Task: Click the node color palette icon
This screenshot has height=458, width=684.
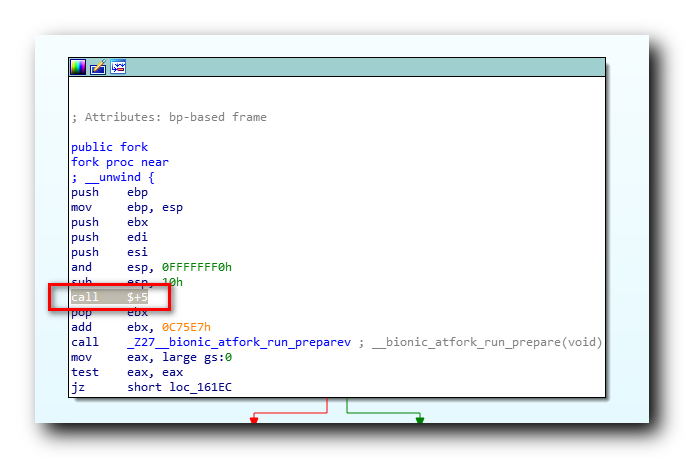Action: pos(78,67)
